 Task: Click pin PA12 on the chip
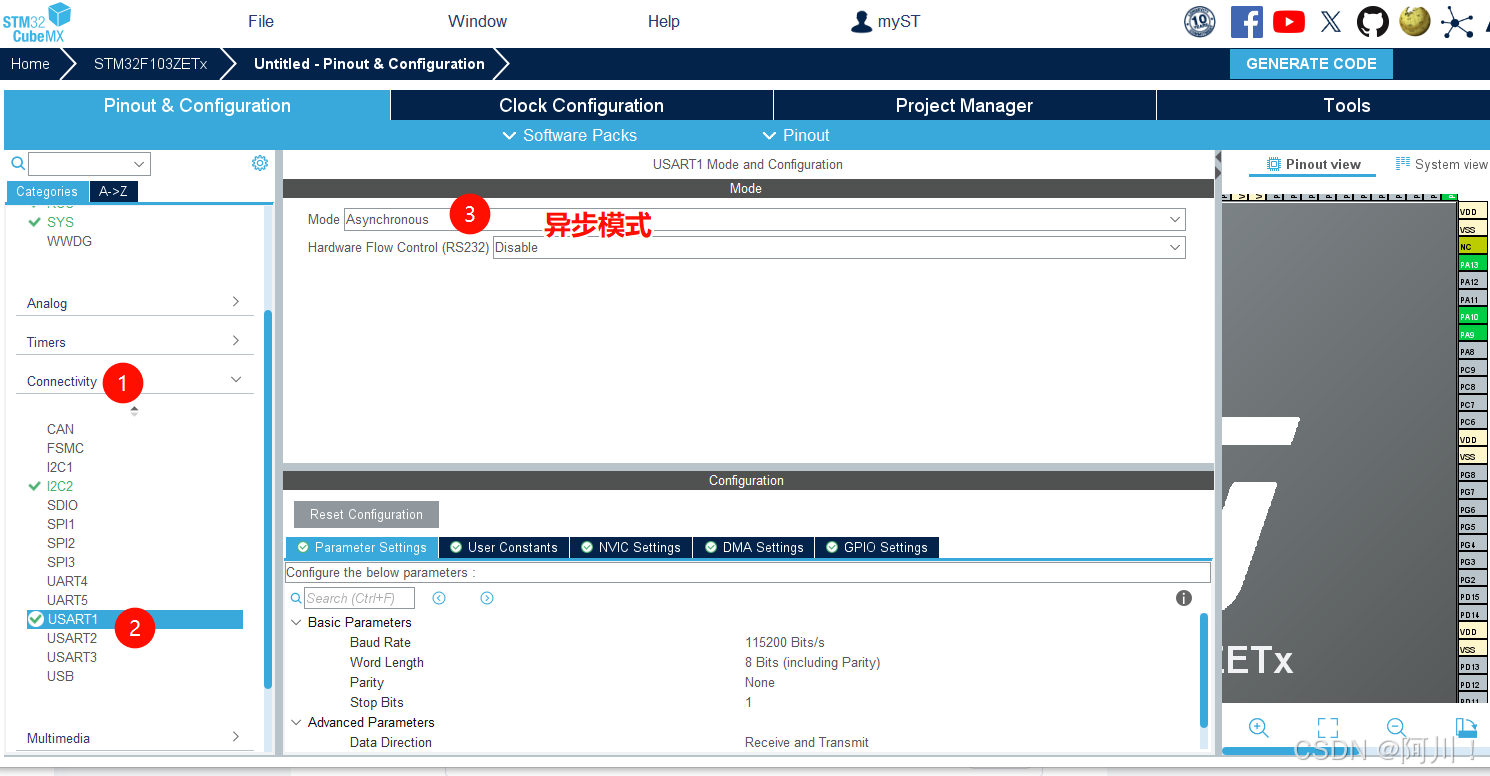point(1473,282)
